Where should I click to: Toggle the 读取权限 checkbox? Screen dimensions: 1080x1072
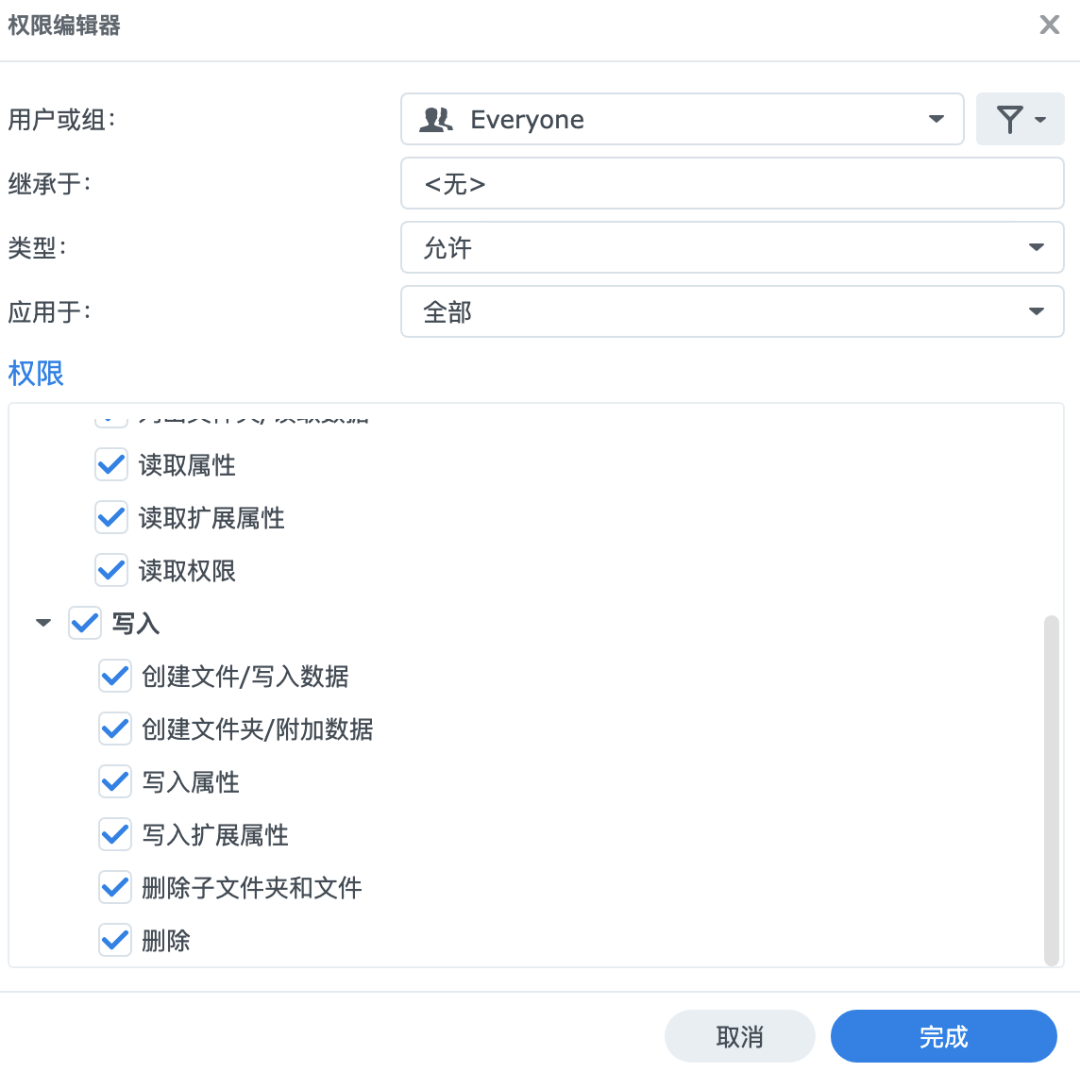111,571
